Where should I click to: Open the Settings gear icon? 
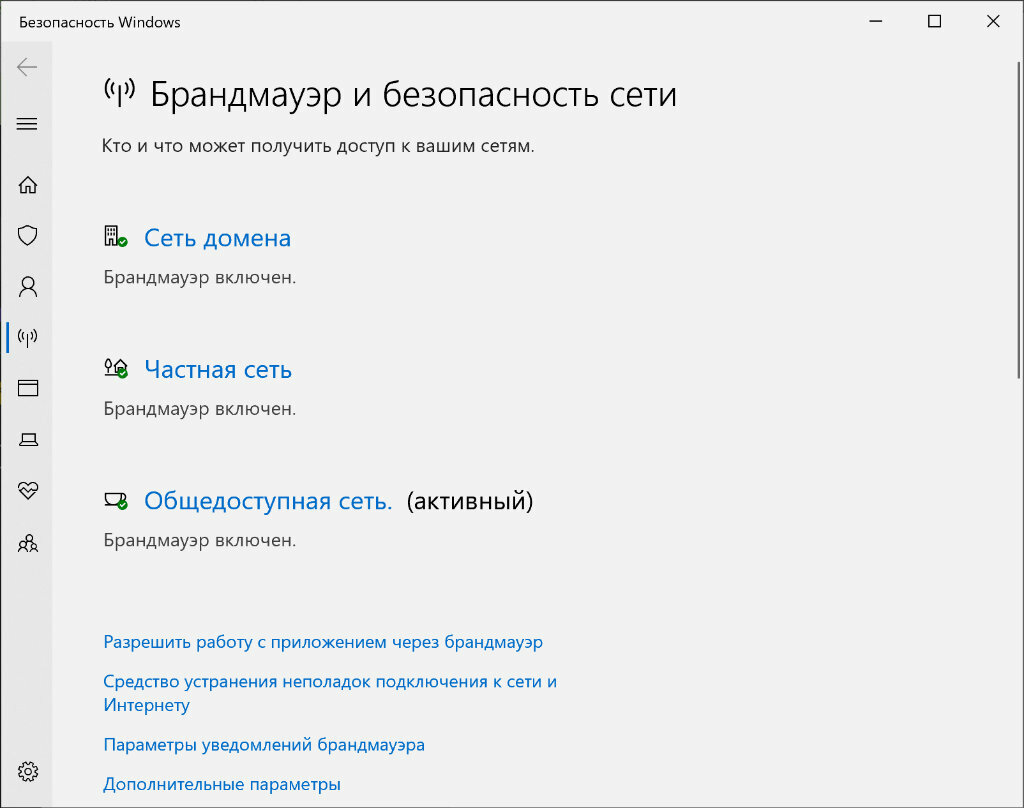27,771
